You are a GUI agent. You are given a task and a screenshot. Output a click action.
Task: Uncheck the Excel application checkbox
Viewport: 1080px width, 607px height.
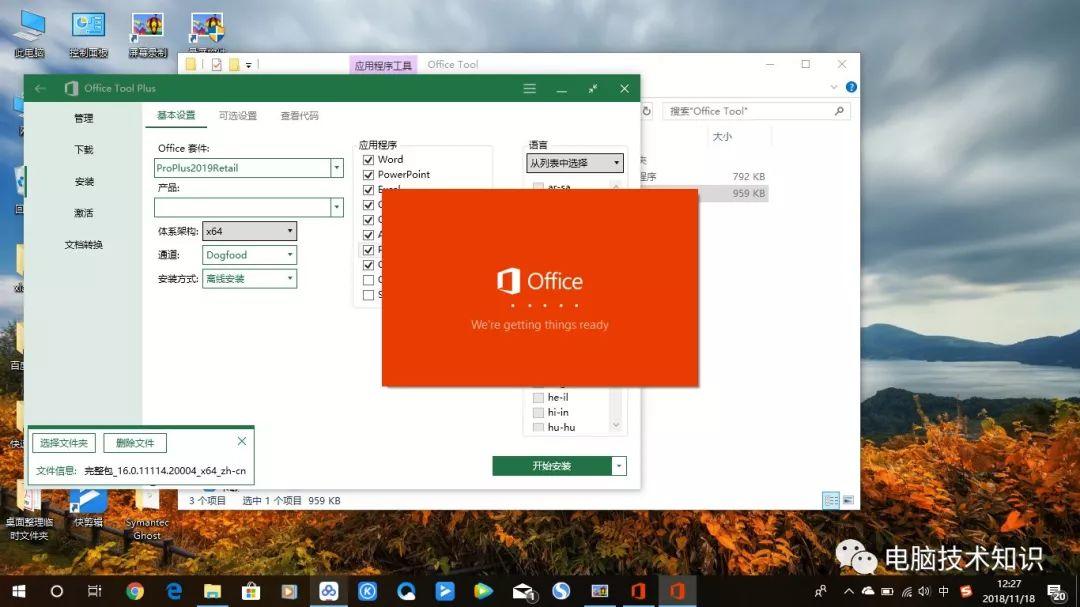[x=368, y=189]
